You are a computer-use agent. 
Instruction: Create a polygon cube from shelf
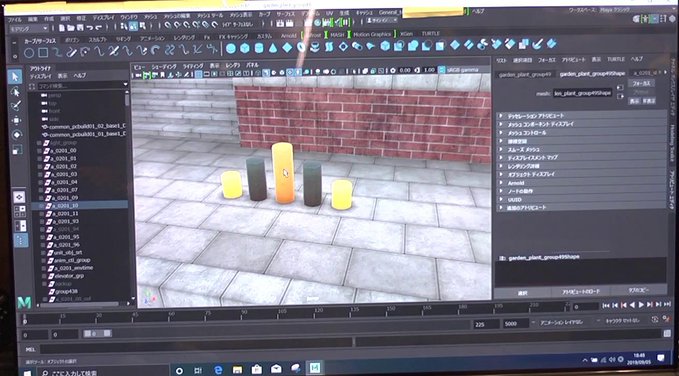coord(245,48)
